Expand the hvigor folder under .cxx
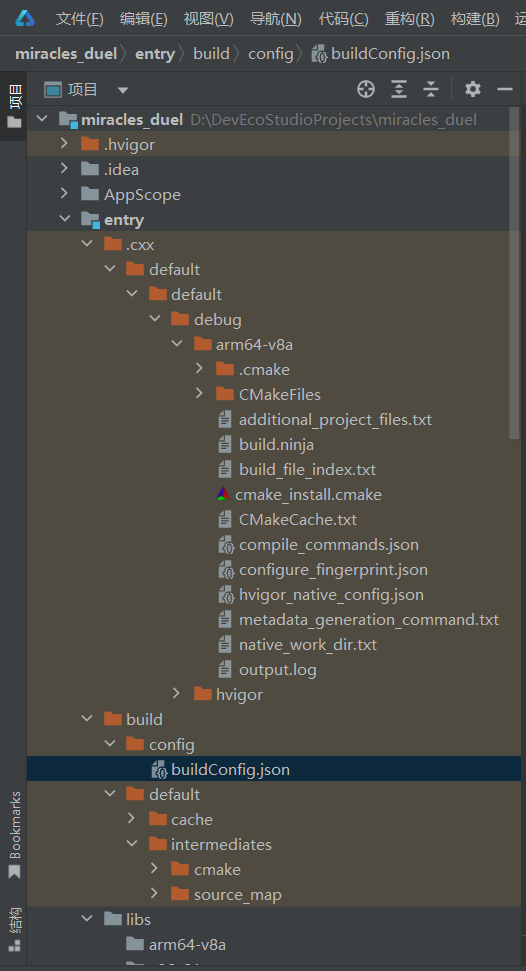Viewport: 526px width, 971px height. (177, 694)
